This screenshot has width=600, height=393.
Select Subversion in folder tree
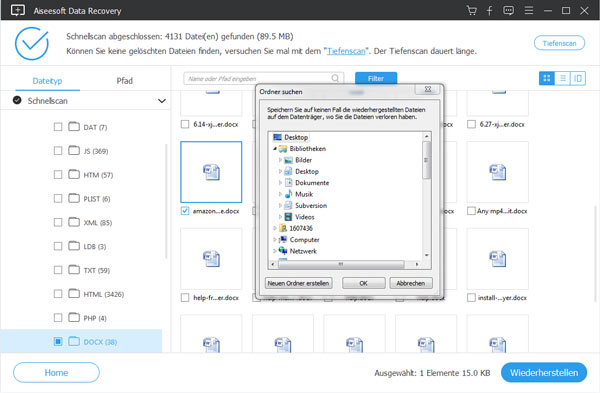[x=311, y=205]
